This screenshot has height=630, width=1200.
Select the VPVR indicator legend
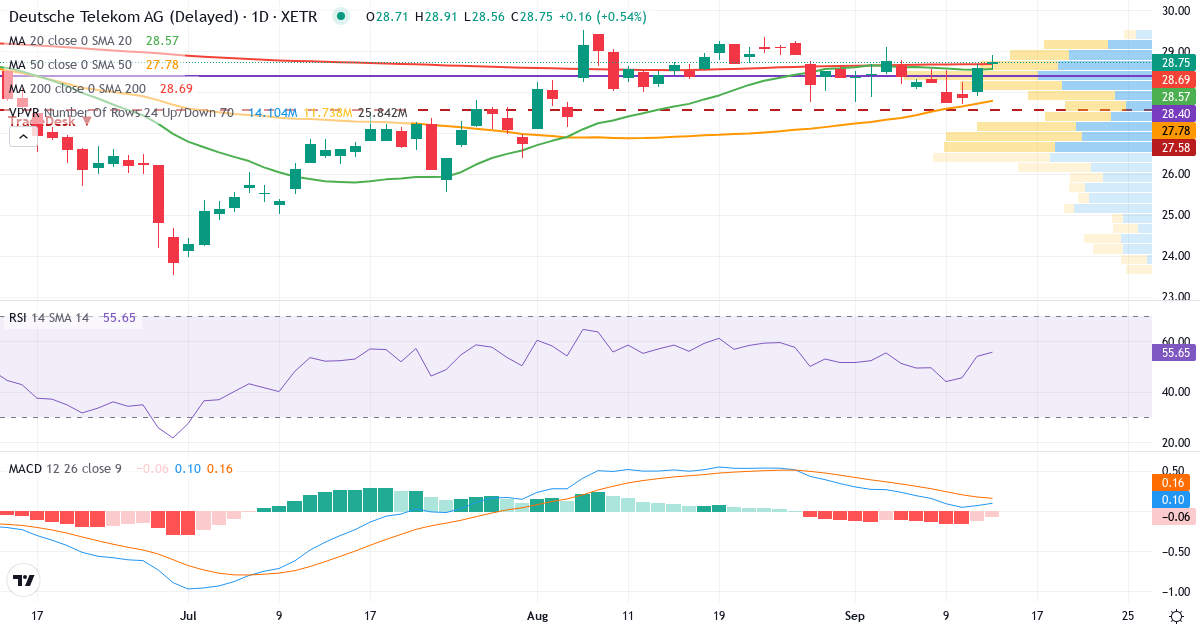(121, 113)
